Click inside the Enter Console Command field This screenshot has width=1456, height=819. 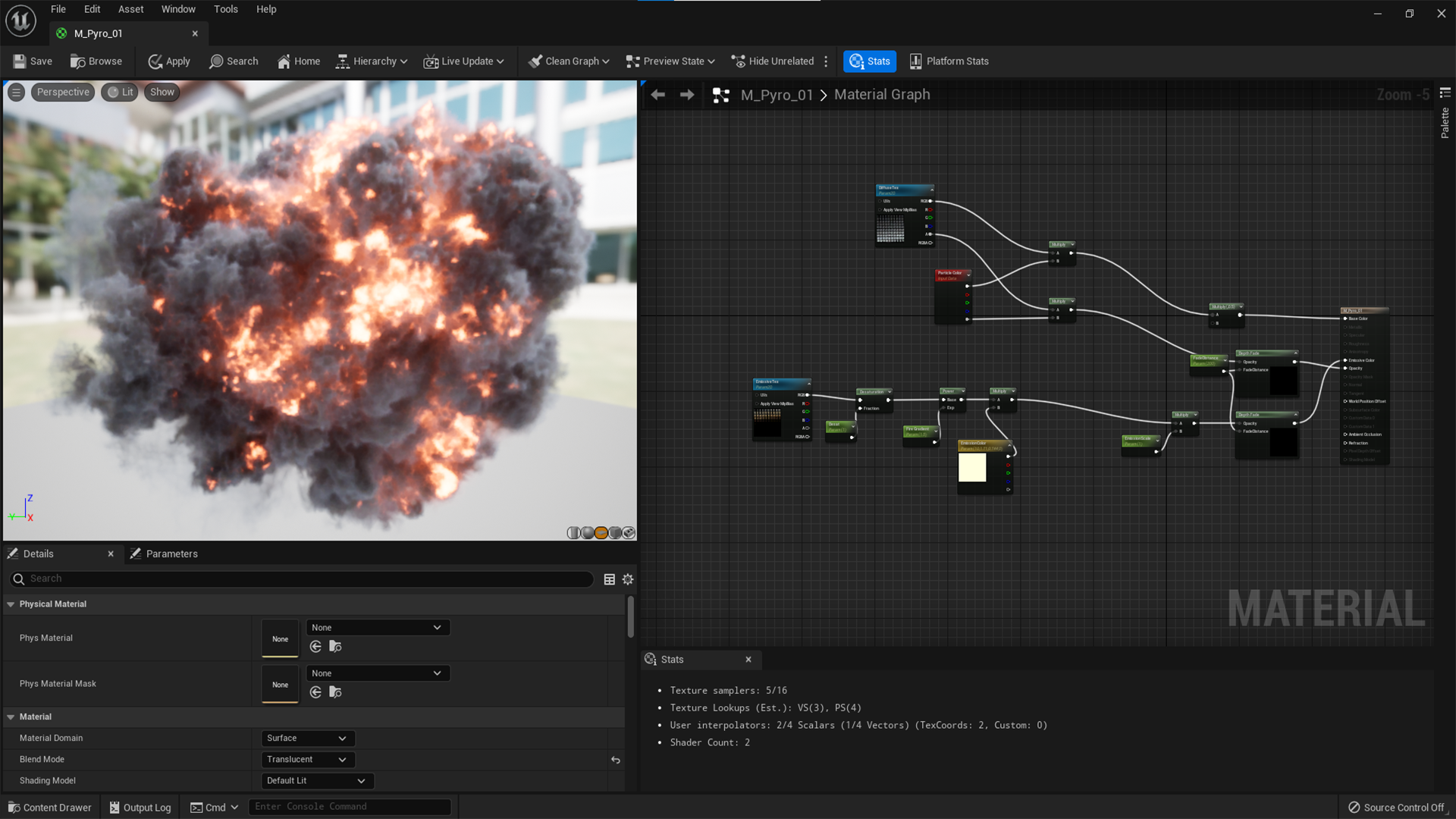(x=349, y=806)
